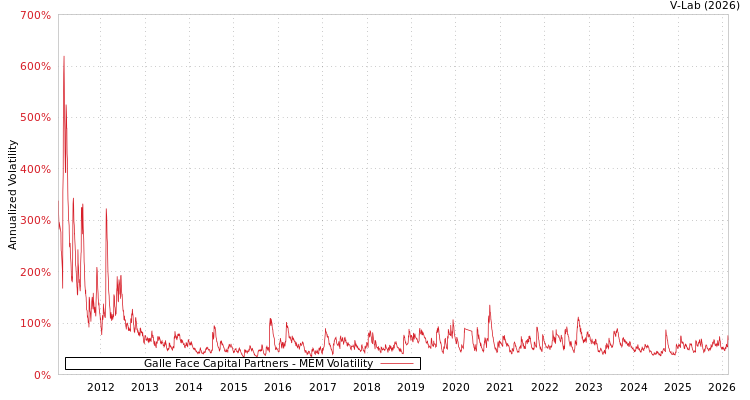This screenshot has width=750, height=400.
Task: Click the Annualized Volatility axis title
Action: pos(12,195)
